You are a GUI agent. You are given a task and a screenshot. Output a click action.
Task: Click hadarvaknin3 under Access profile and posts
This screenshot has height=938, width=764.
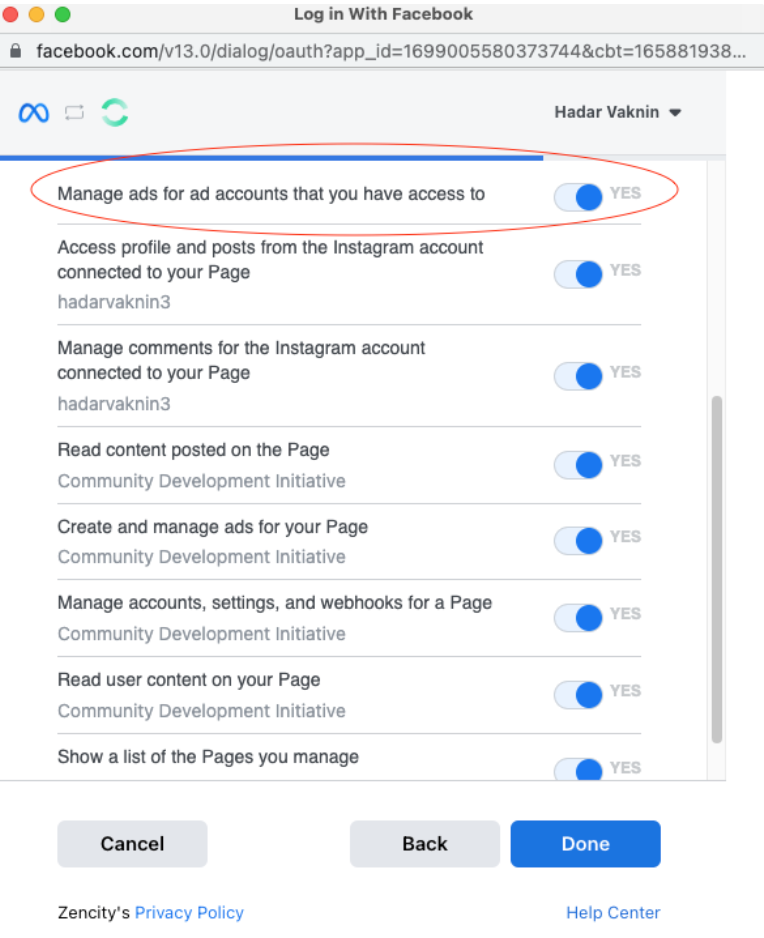[114, 302]
